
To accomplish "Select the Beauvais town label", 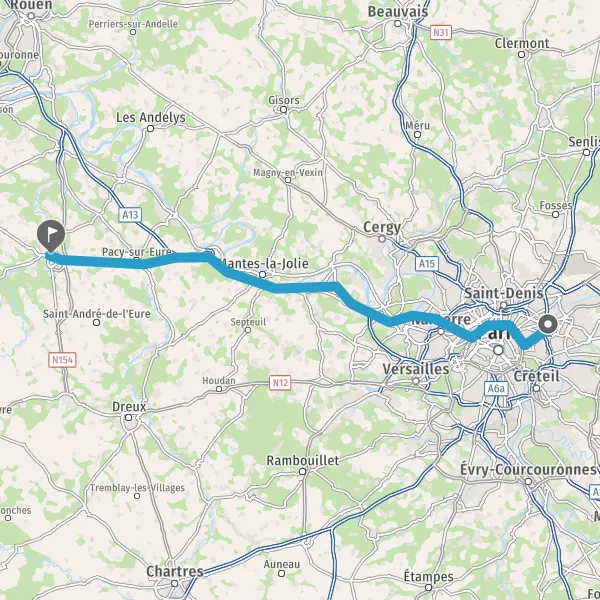I will coord(398,11).
